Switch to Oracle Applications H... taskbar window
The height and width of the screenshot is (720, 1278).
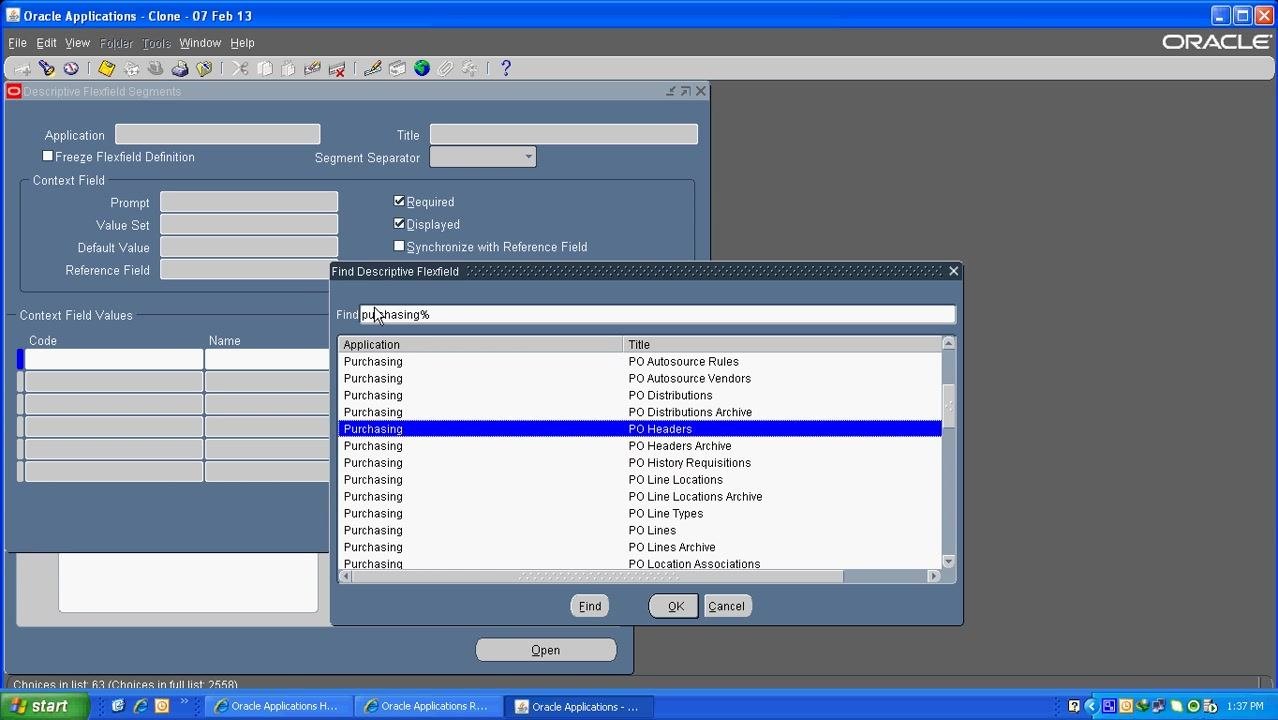[278, 706]
